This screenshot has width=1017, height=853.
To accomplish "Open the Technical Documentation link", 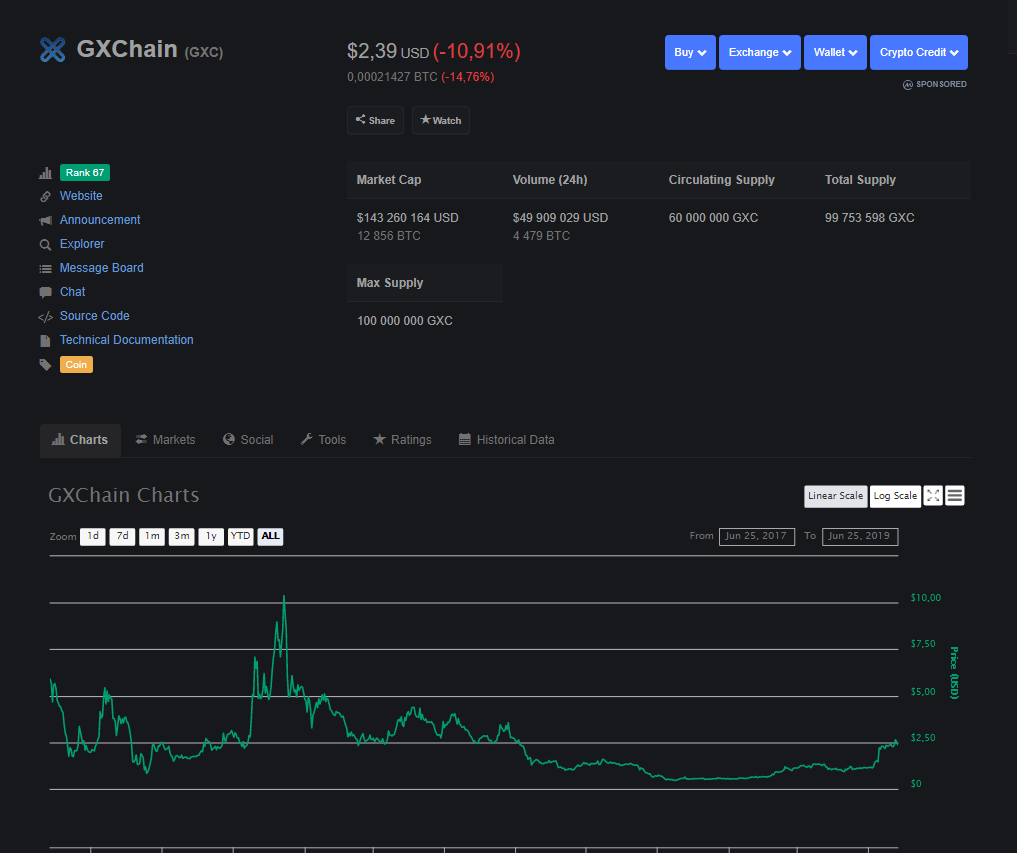I will pos(126,340).
